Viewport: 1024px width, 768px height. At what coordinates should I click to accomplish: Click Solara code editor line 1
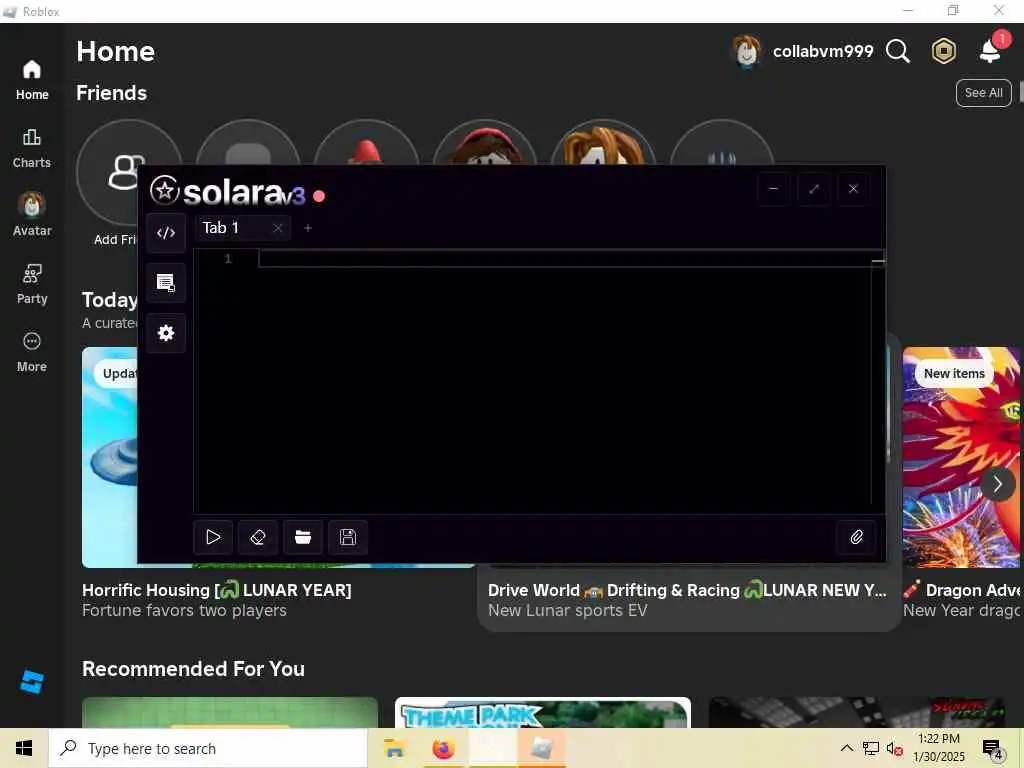565,259
